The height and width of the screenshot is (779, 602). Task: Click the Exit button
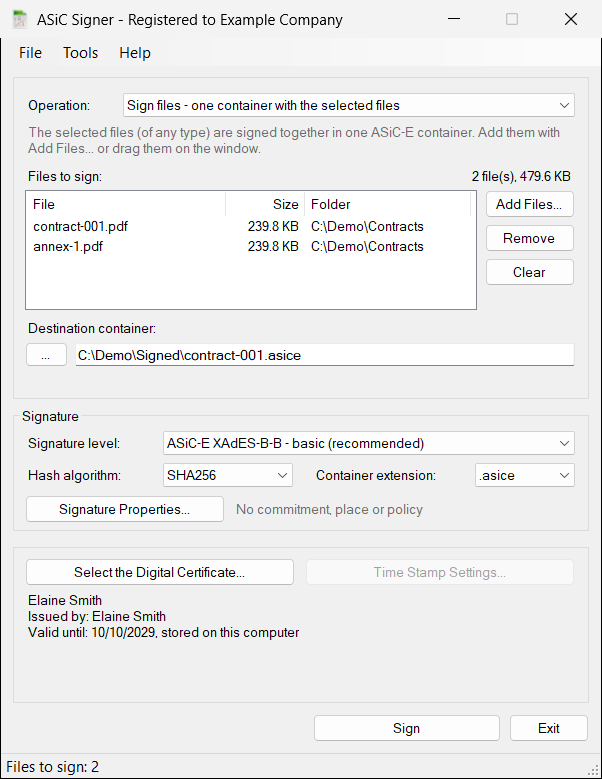click(548, 728)
